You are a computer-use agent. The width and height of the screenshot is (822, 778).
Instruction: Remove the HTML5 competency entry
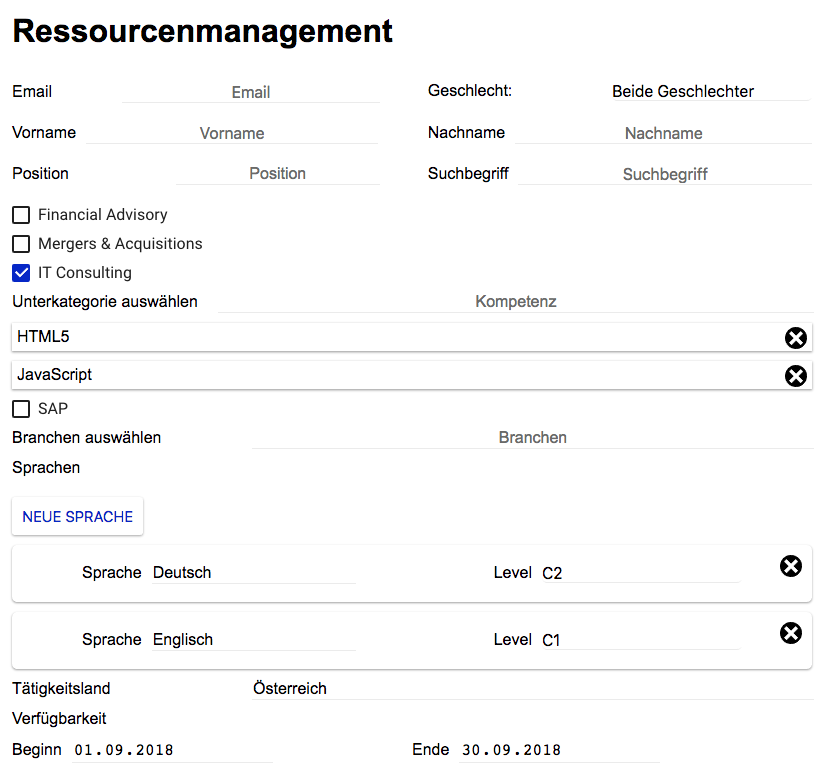(795, 338)
